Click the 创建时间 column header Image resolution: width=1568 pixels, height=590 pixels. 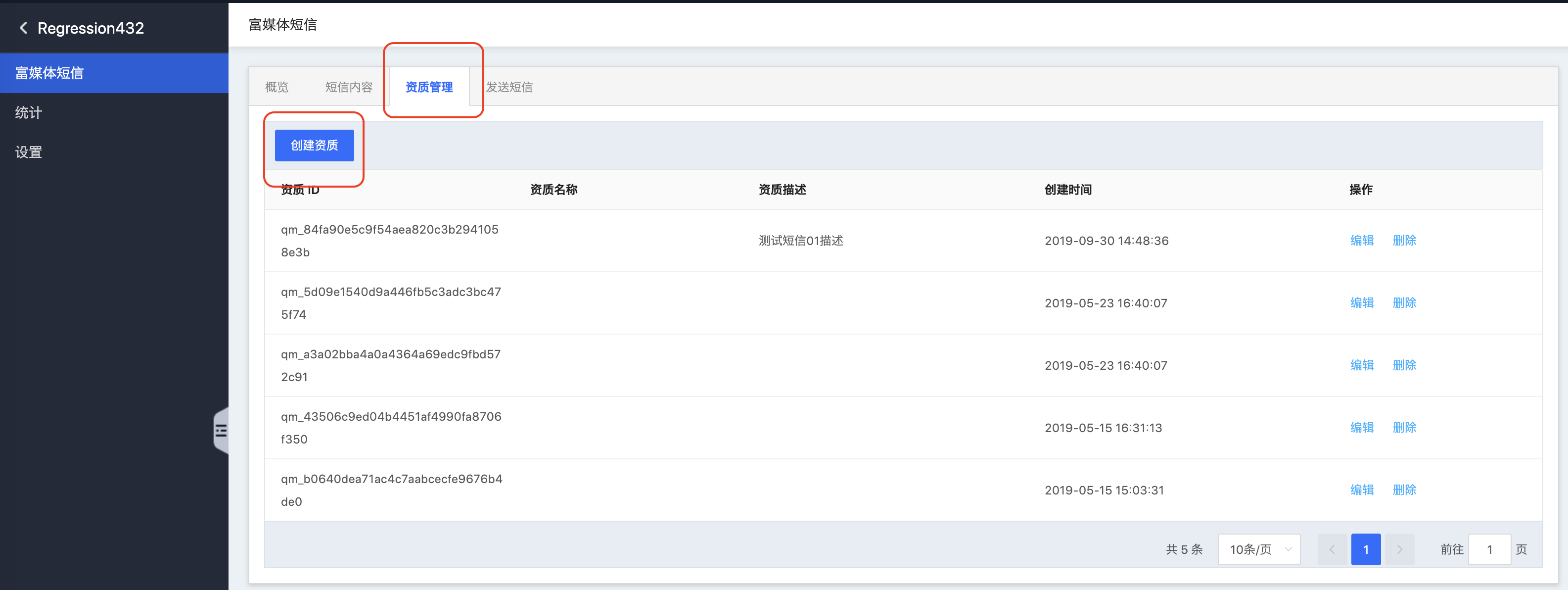[x=1067, y=190]
